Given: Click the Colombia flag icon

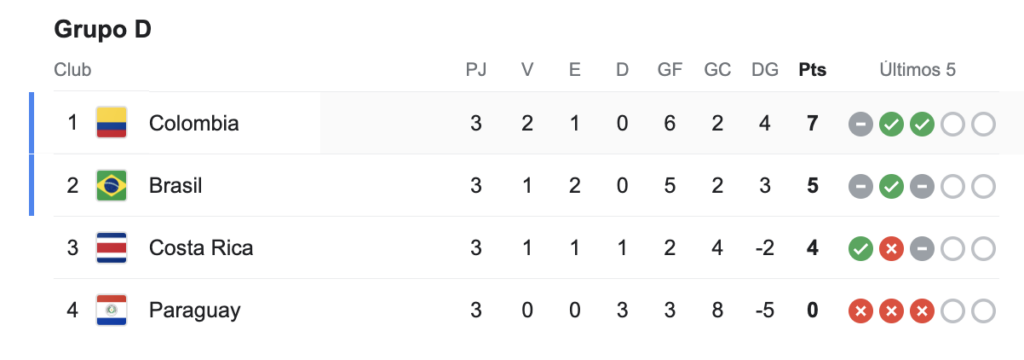Looking at the screenshot, I should pyautogui.click(x=111, y=123).
